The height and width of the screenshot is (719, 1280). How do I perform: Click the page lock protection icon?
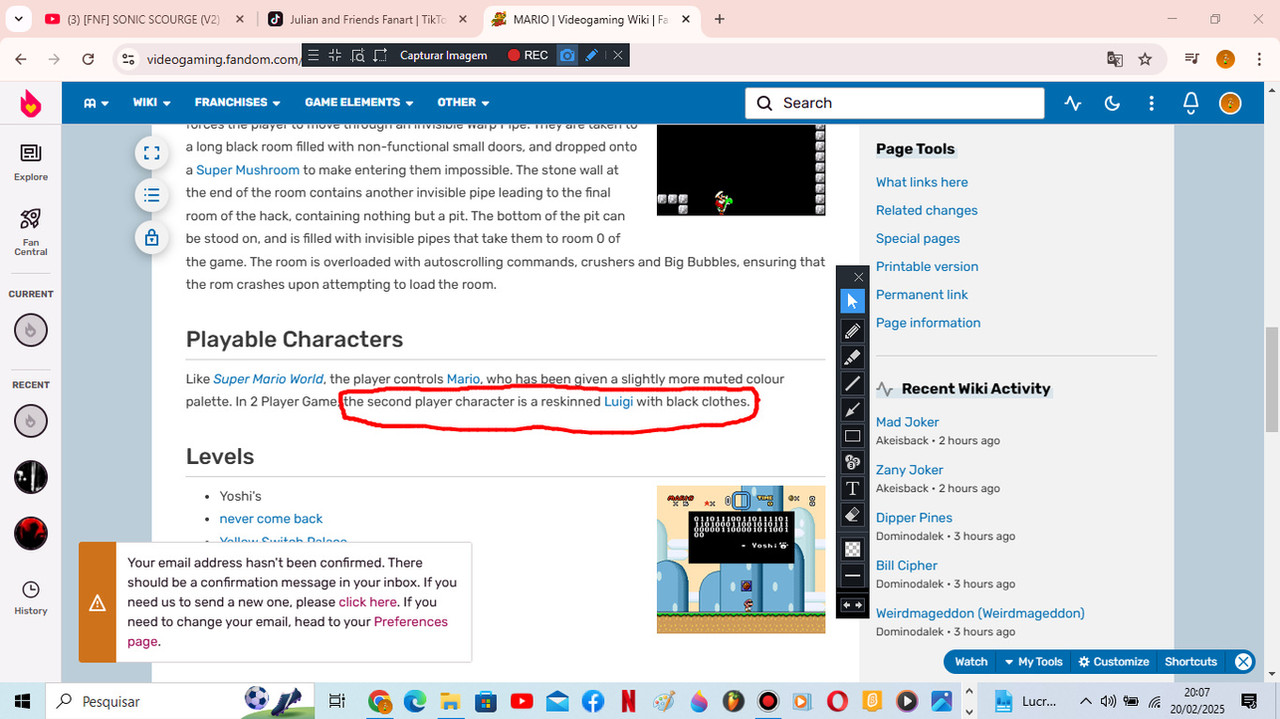pos(152,238)
